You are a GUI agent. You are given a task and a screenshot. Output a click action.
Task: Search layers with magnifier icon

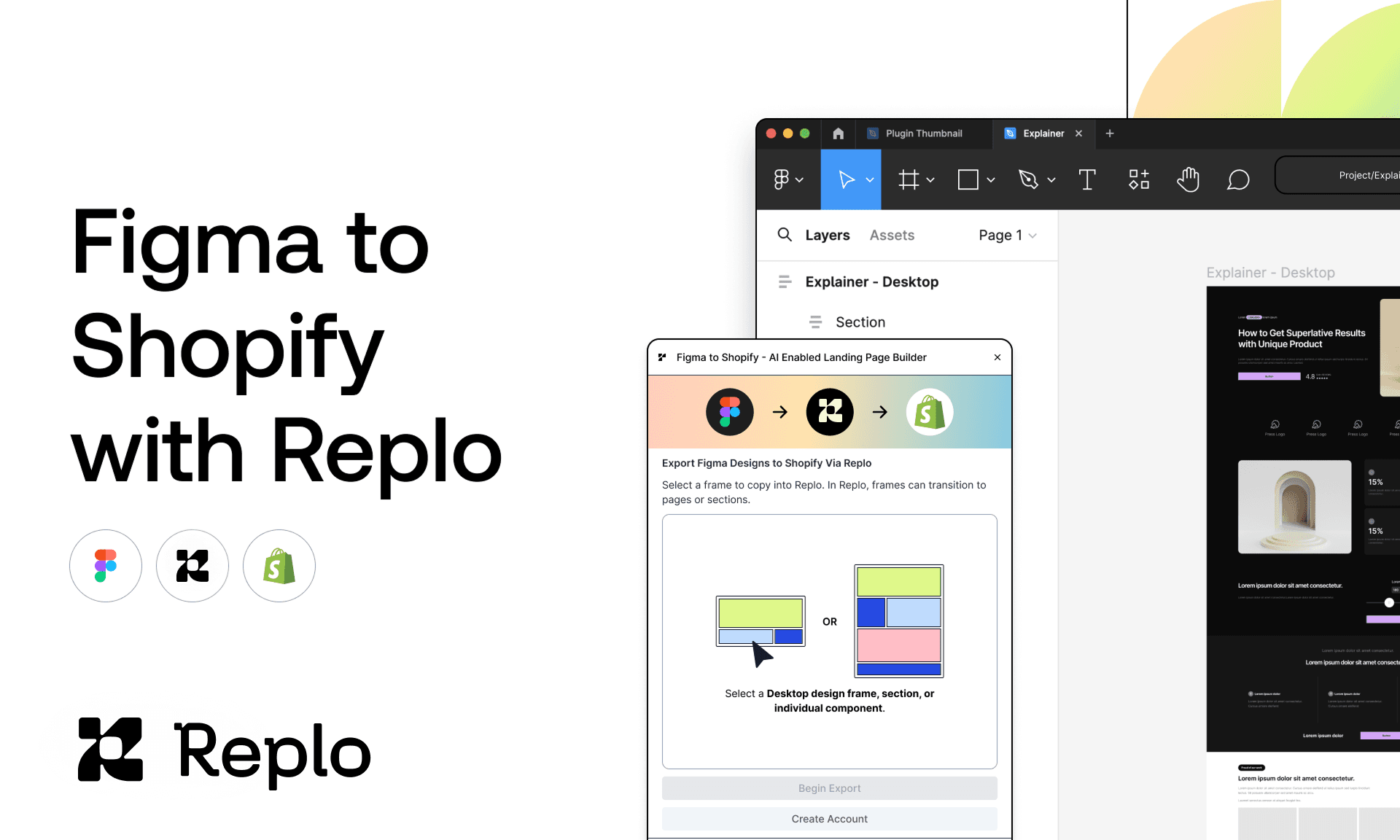click(785, 235)
